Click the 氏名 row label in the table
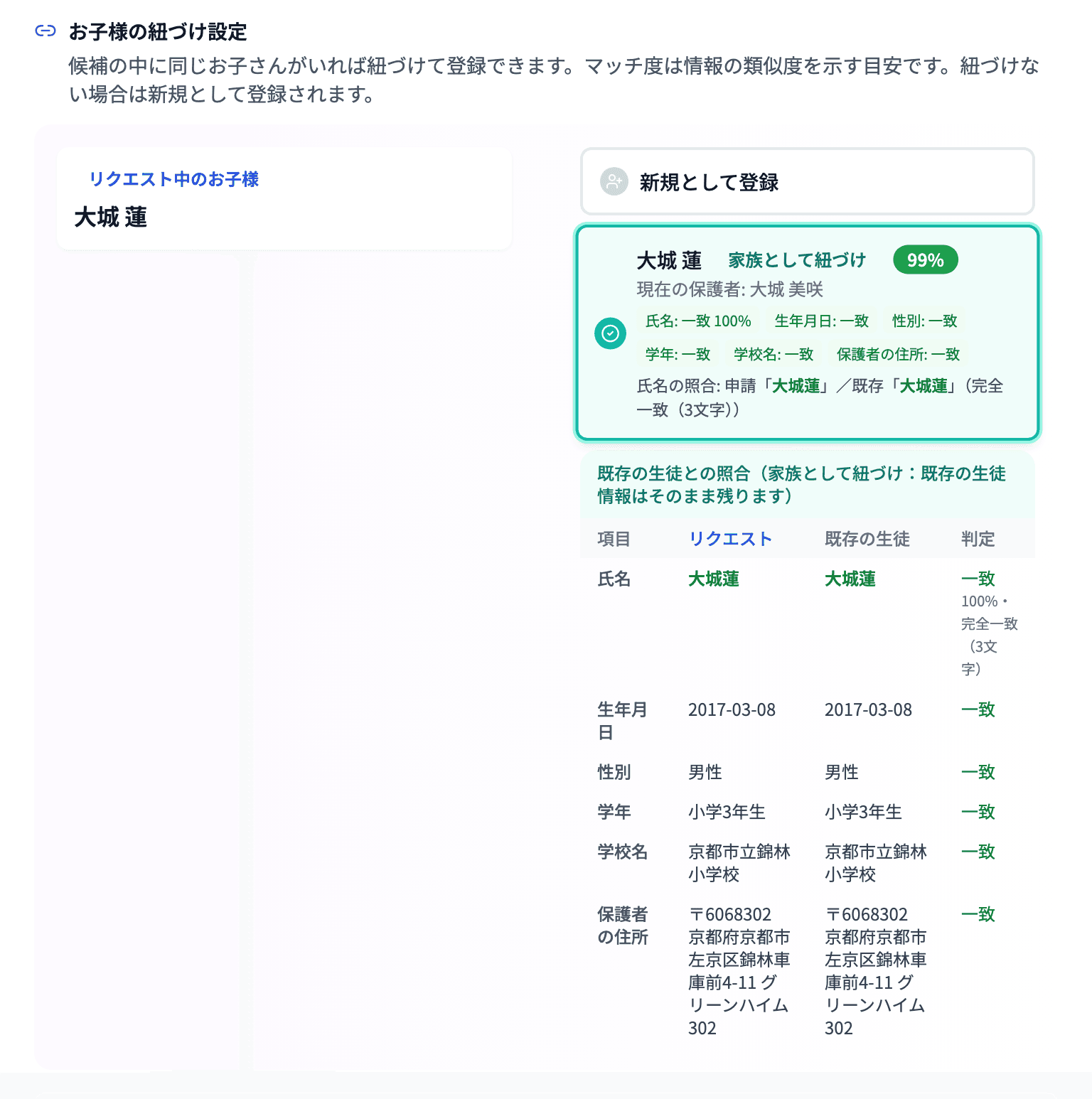Screen dimensions: 1092x1099 [x=614, y=579]
